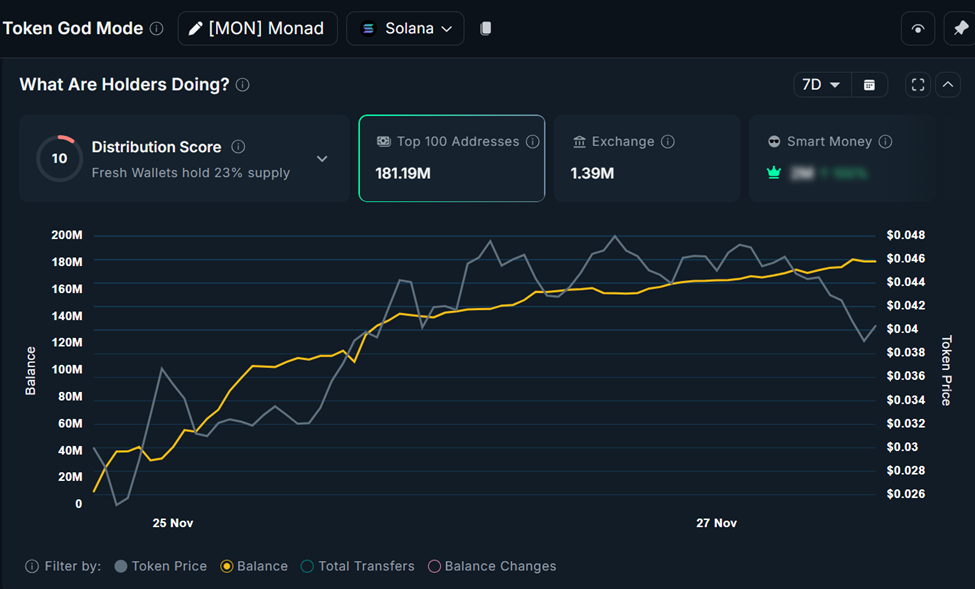Select the pin icon in the header
This screenshot has width=975, height=589.
962,28
